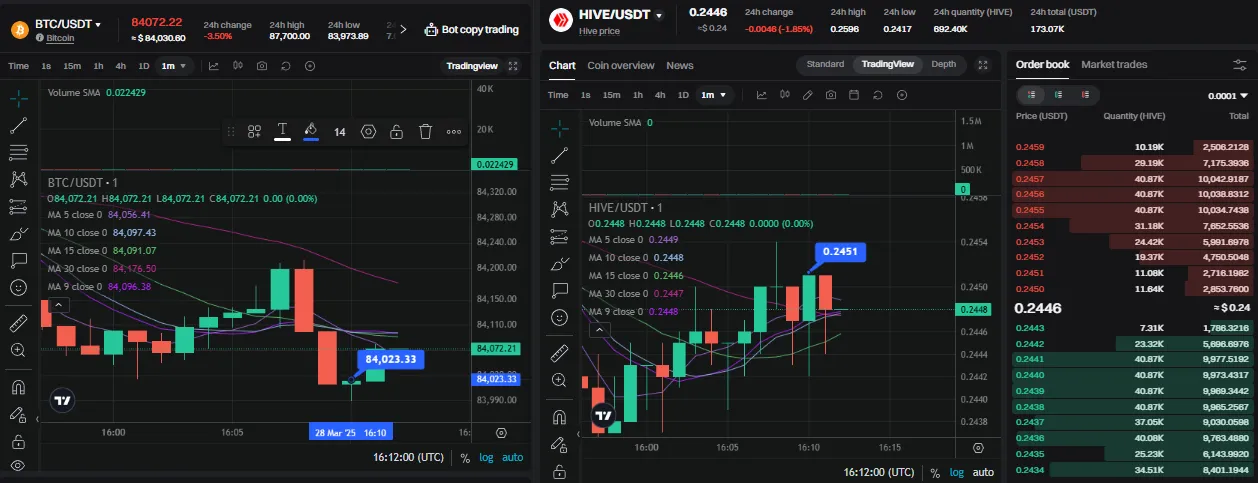Open templates icon in floating drawing toolbar
Image resolution: width=1258 pixels, height=483 pixels.
[255, 132]
